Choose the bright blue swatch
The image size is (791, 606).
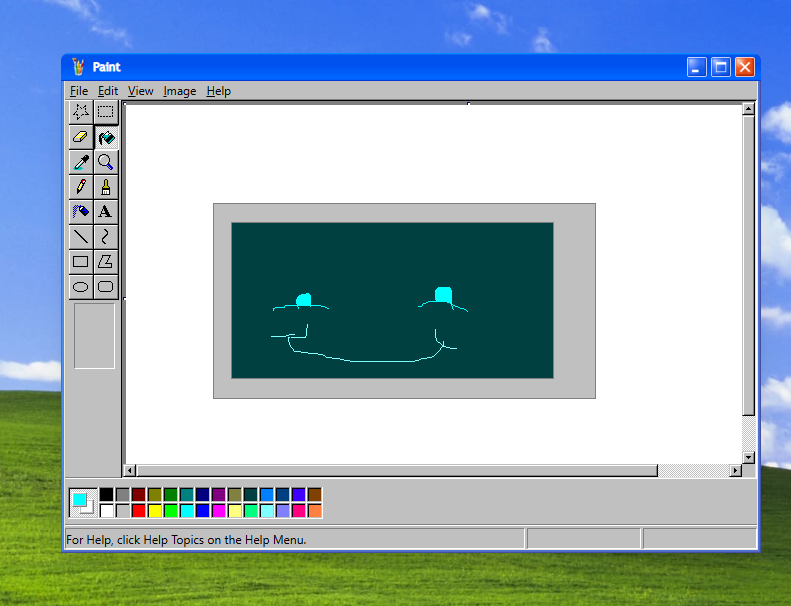(203, 511)
